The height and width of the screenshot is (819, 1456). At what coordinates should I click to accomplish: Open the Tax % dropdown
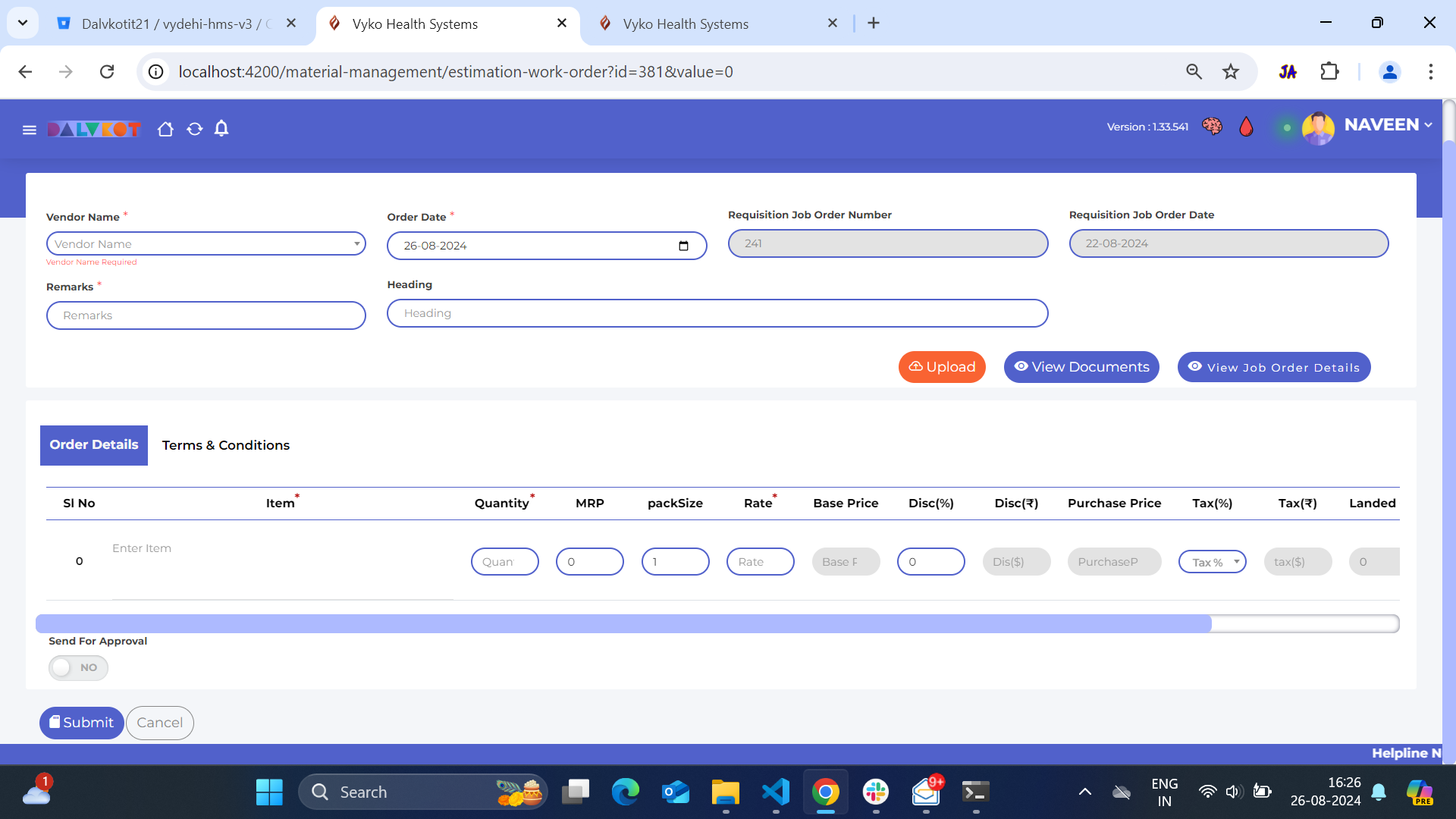[1212, 562]
